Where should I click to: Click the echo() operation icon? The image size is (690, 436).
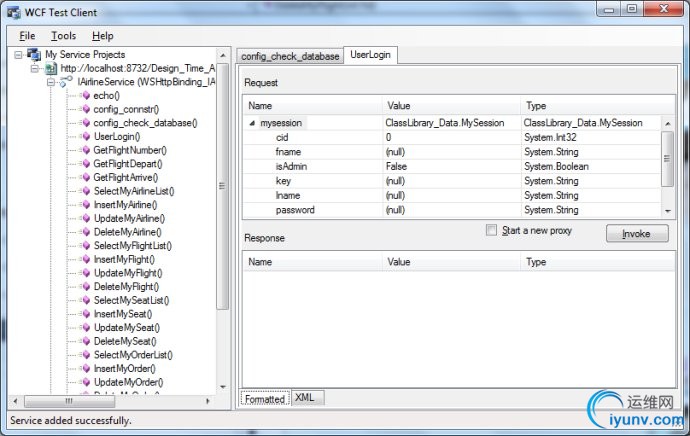86,95
